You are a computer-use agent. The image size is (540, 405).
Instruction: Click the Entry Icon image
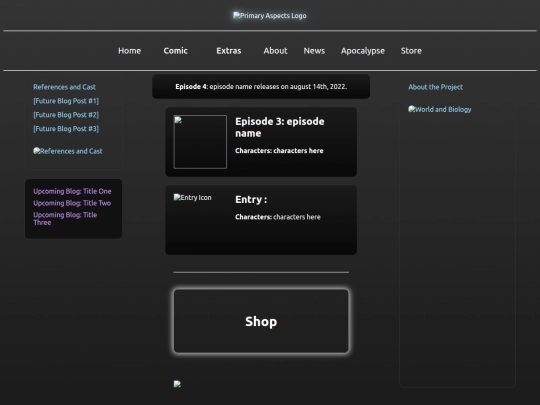point(193,198)
